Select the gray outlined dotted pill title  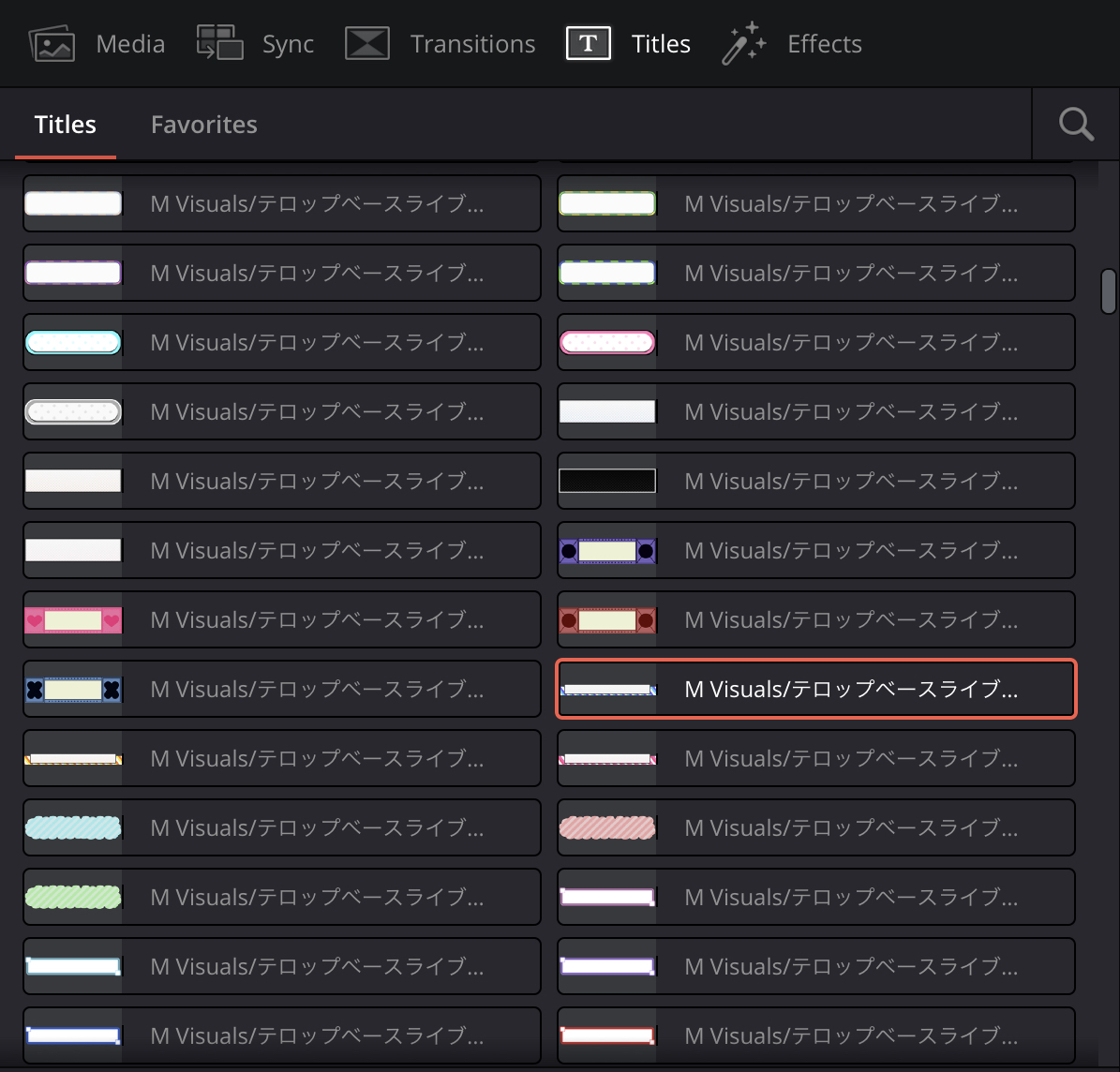pos(281,411)
